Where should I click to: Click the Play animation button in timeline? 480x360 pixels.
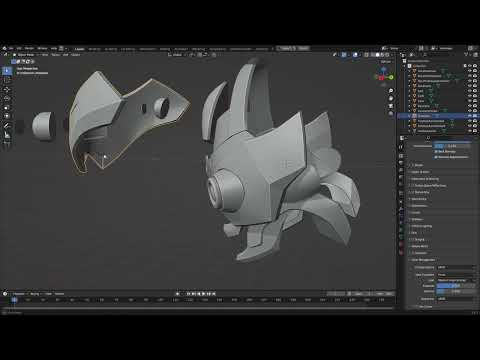(x=204, y=294)
